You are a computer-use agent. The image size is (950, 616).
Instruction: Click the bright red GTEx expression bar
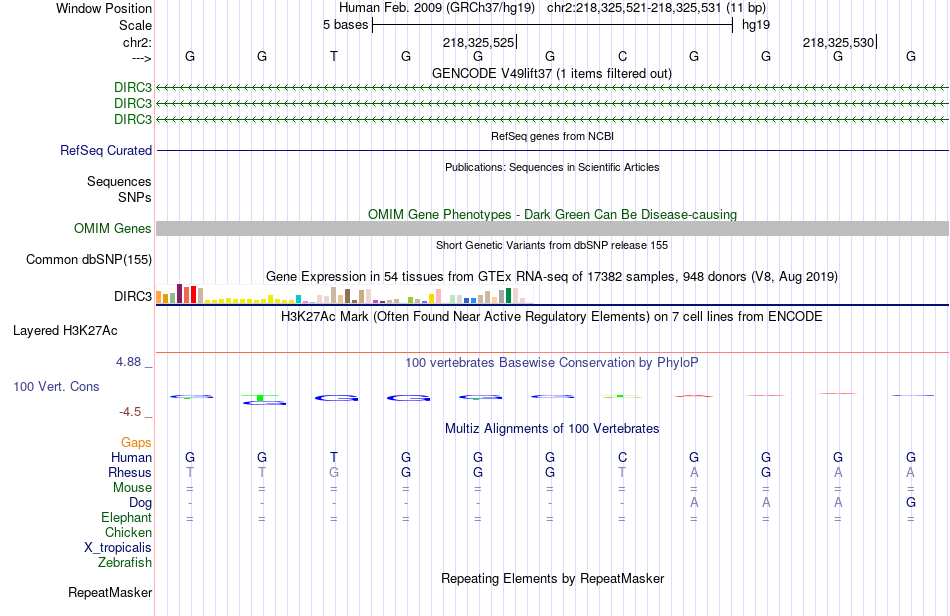[x=193, y=294]
